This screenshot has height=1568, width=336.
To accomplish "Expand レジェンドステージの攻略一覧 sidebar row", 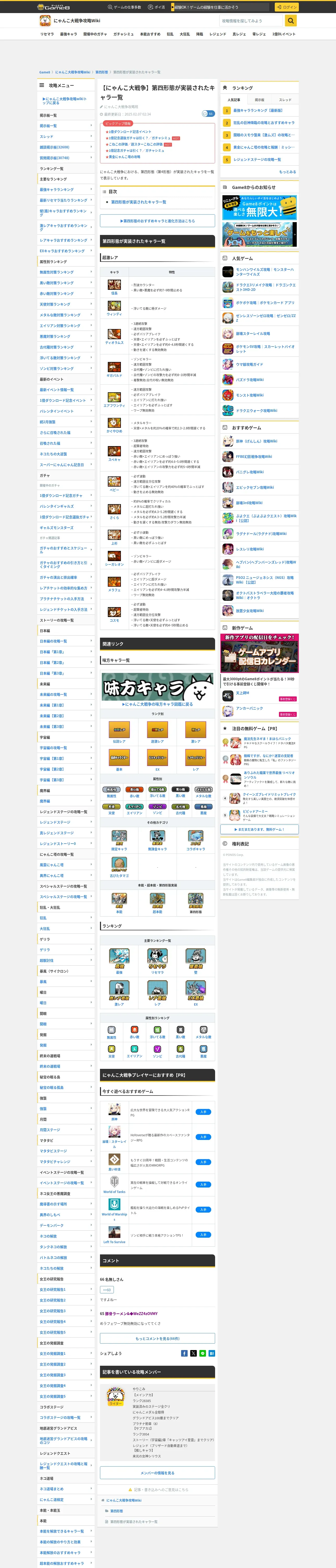I will [66, 811].
